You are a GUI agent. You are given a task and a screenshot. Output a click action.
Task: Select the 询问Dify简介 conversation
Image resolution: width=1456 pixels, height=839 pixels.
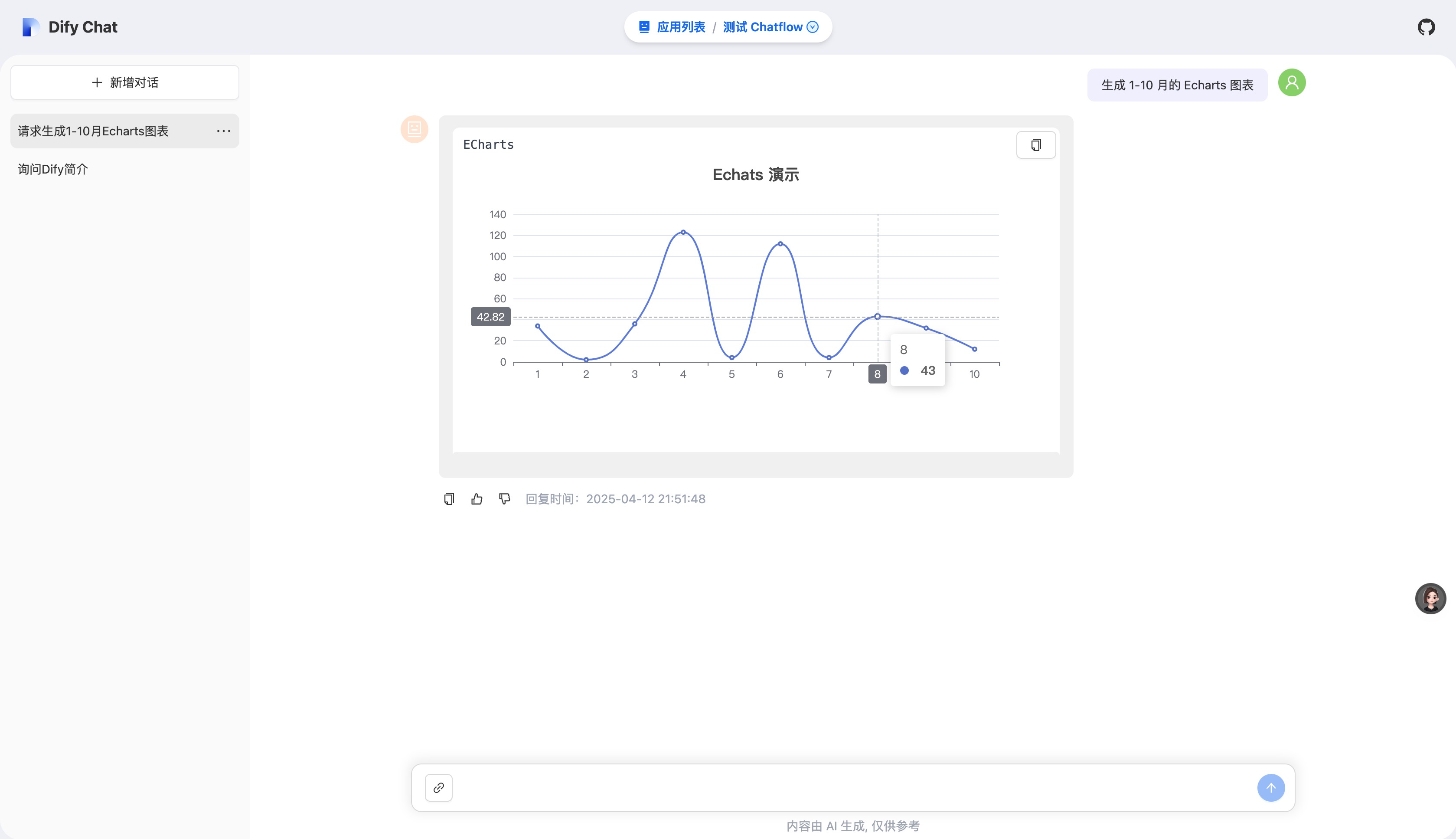click(x=52, y=169)
